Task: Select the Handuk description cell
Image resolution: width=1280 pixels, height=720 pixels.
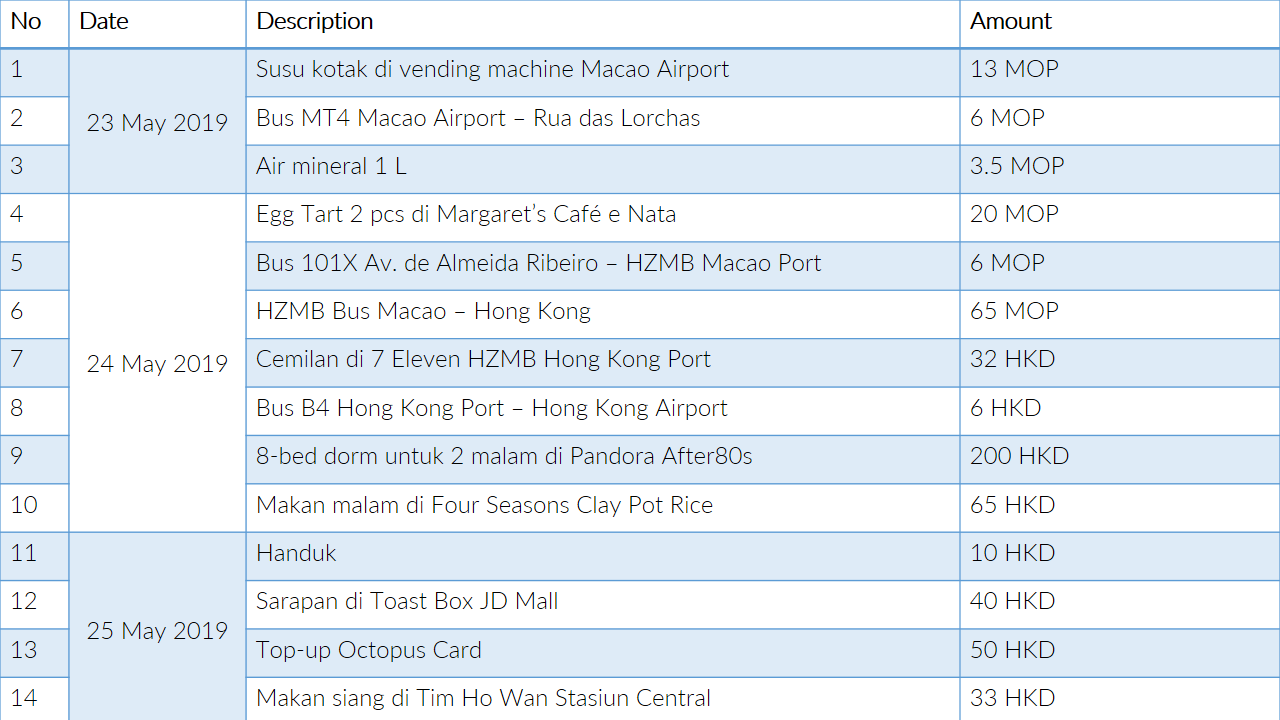Action: (296, 553)
